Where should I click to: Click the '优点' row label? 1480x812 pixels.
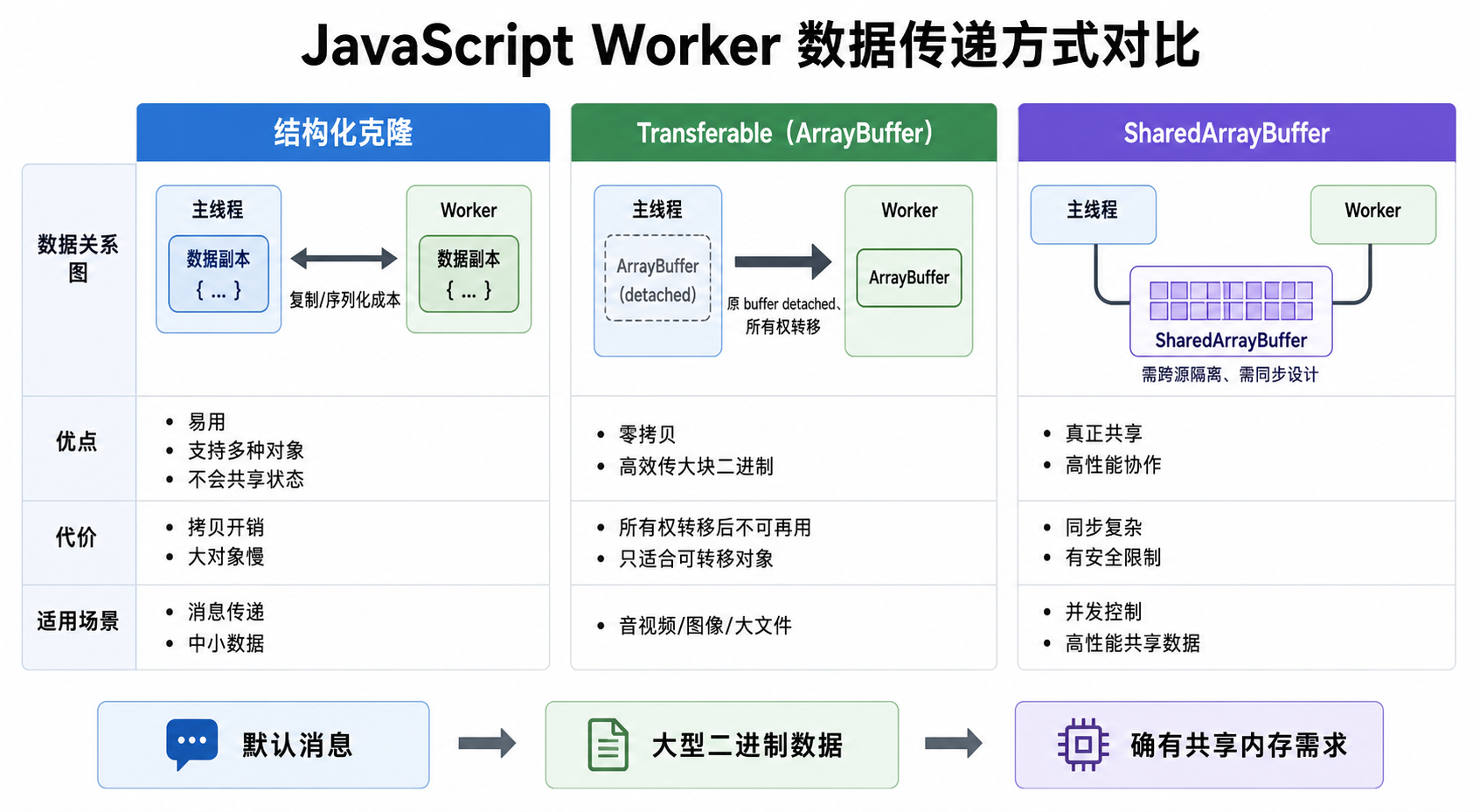click(77, 442)
